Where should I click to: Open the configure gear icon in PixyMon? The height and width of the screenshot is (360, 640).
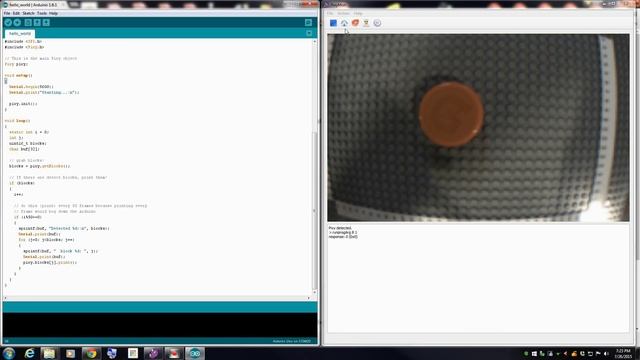(x=377, y=23)
